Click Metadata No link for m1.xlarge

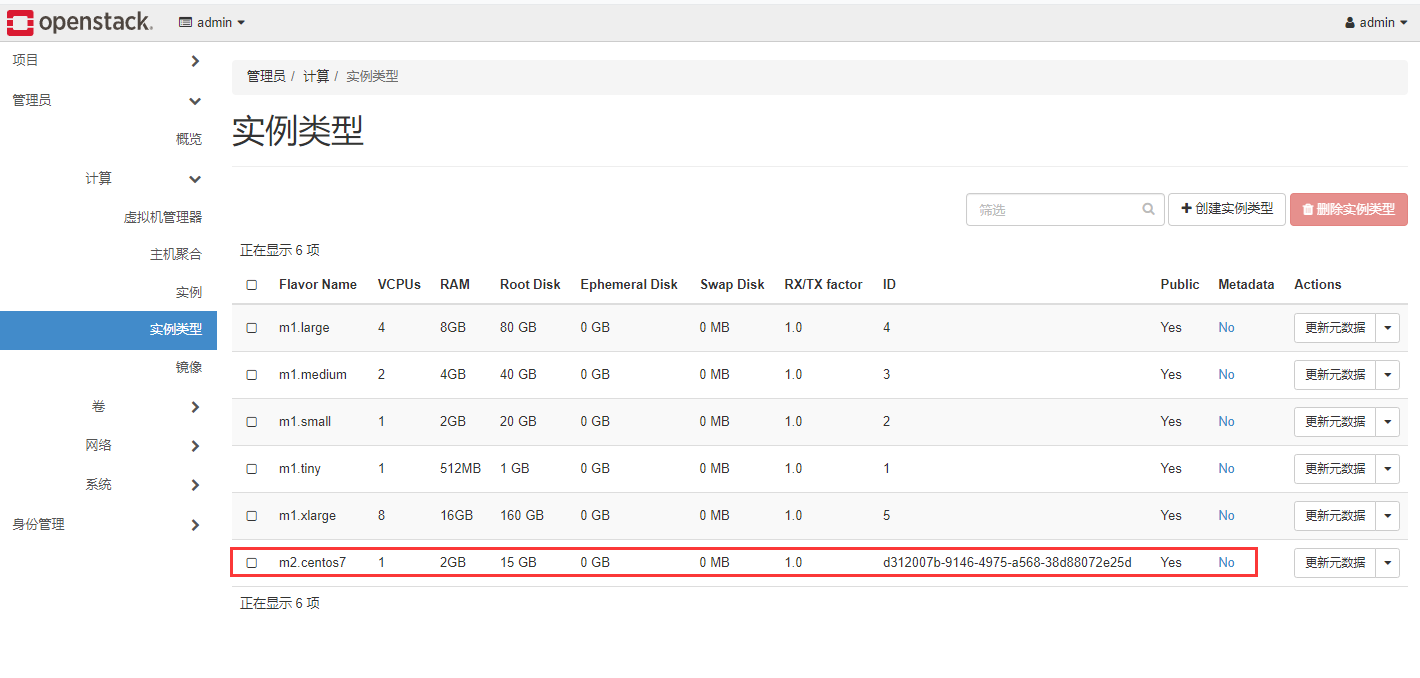pyautogui.click(x=1226, y=516)
